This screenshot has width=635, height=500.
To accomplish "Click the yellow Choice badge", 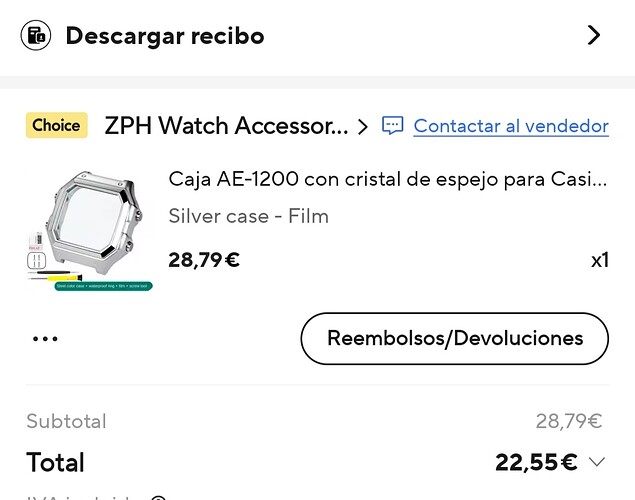I will click(x=57, y=125).
